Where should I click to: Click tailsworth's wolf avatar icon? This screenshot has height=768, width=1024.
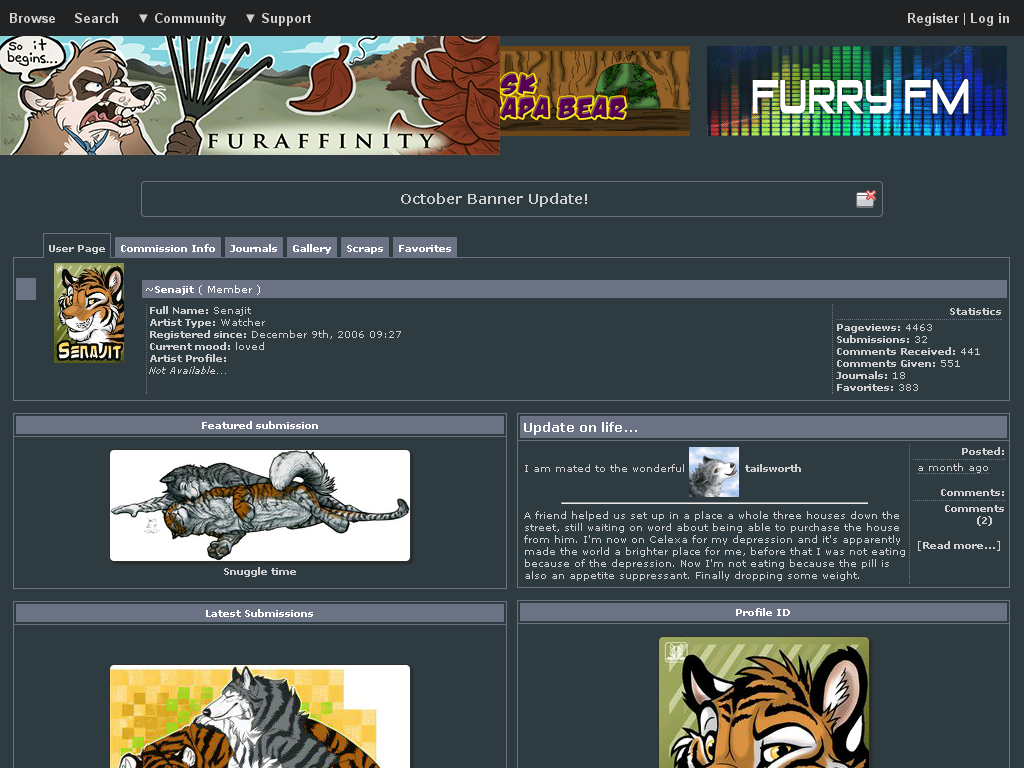tap(714, 472)
